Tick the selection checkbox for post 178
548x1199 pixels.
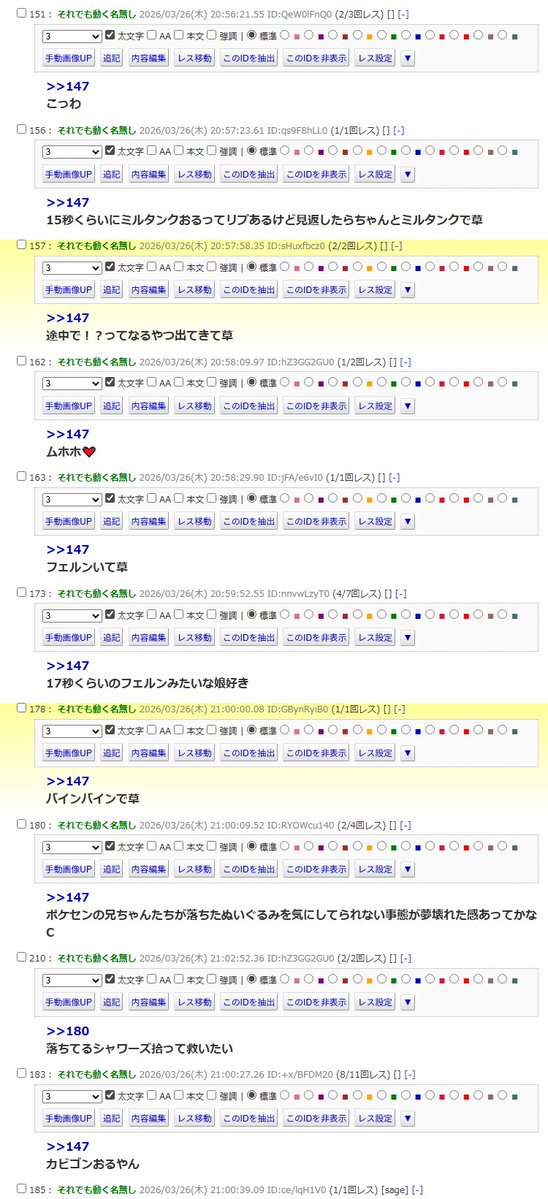(22, 708)
